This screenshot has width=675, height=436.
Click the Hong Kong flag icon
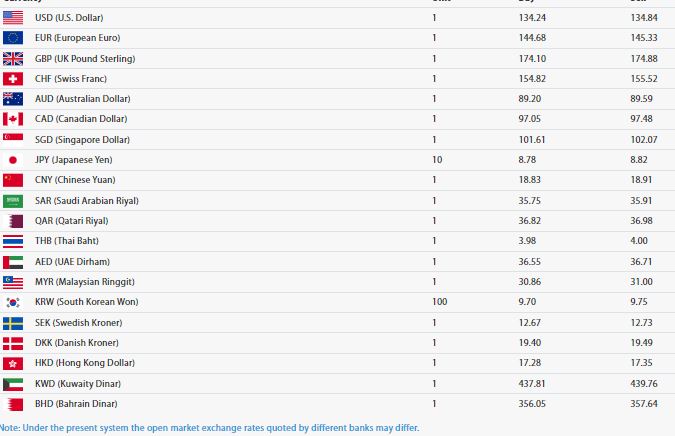(13, 363)
